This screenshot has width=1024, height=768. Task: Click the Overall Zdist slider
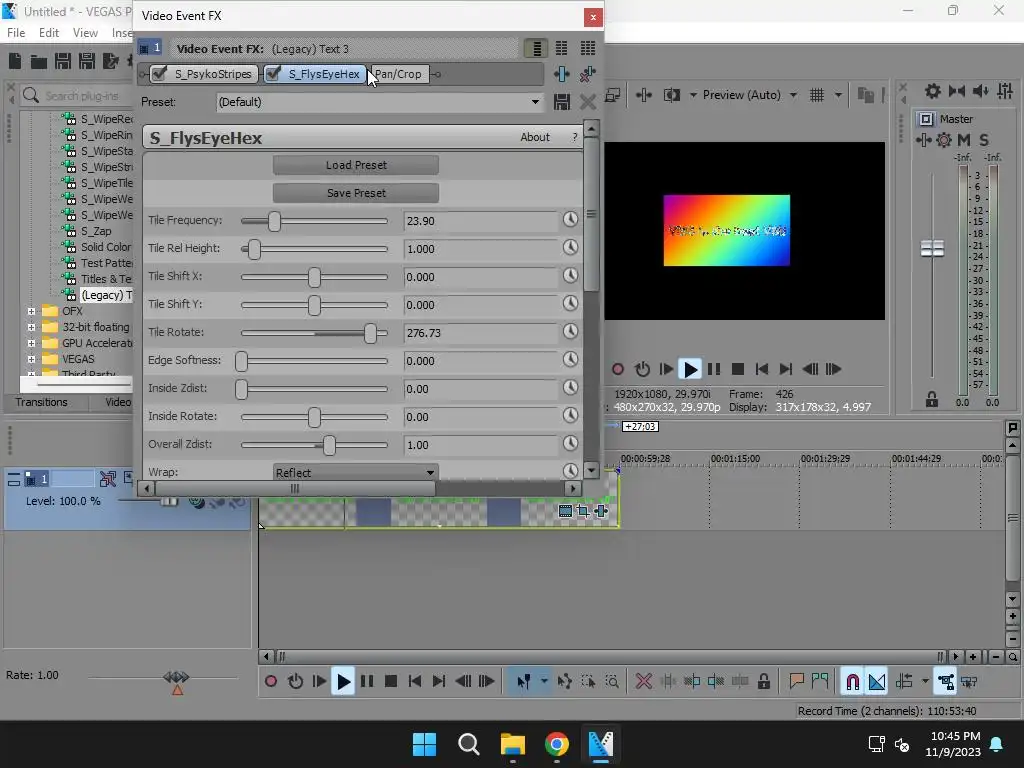coord(314,445)
